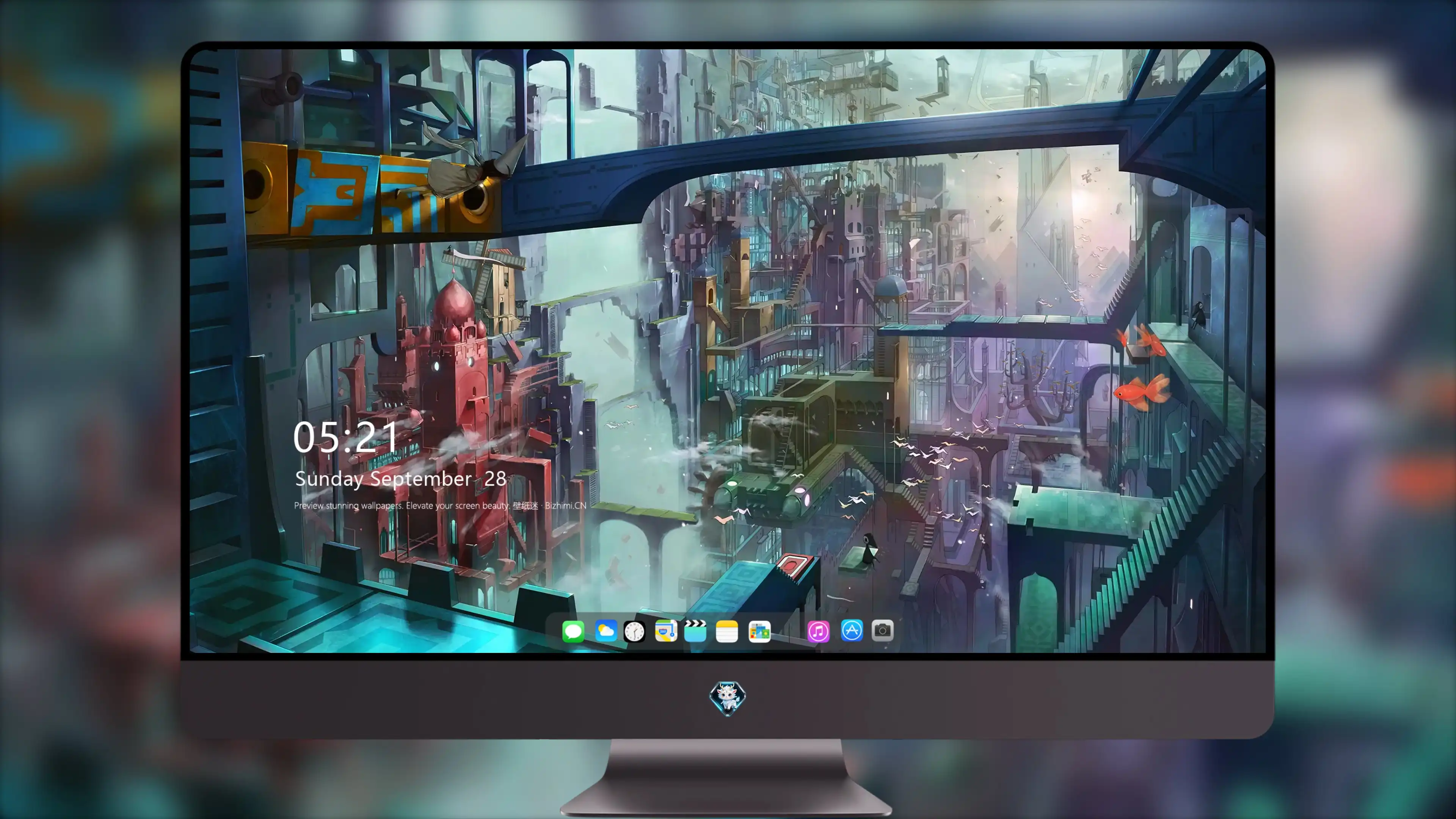Image resolution: width=1456 pixels, height=819 pixels.
Task: Click the dragon mascot logo on monitor chin
Action: (x=728, y=698)
